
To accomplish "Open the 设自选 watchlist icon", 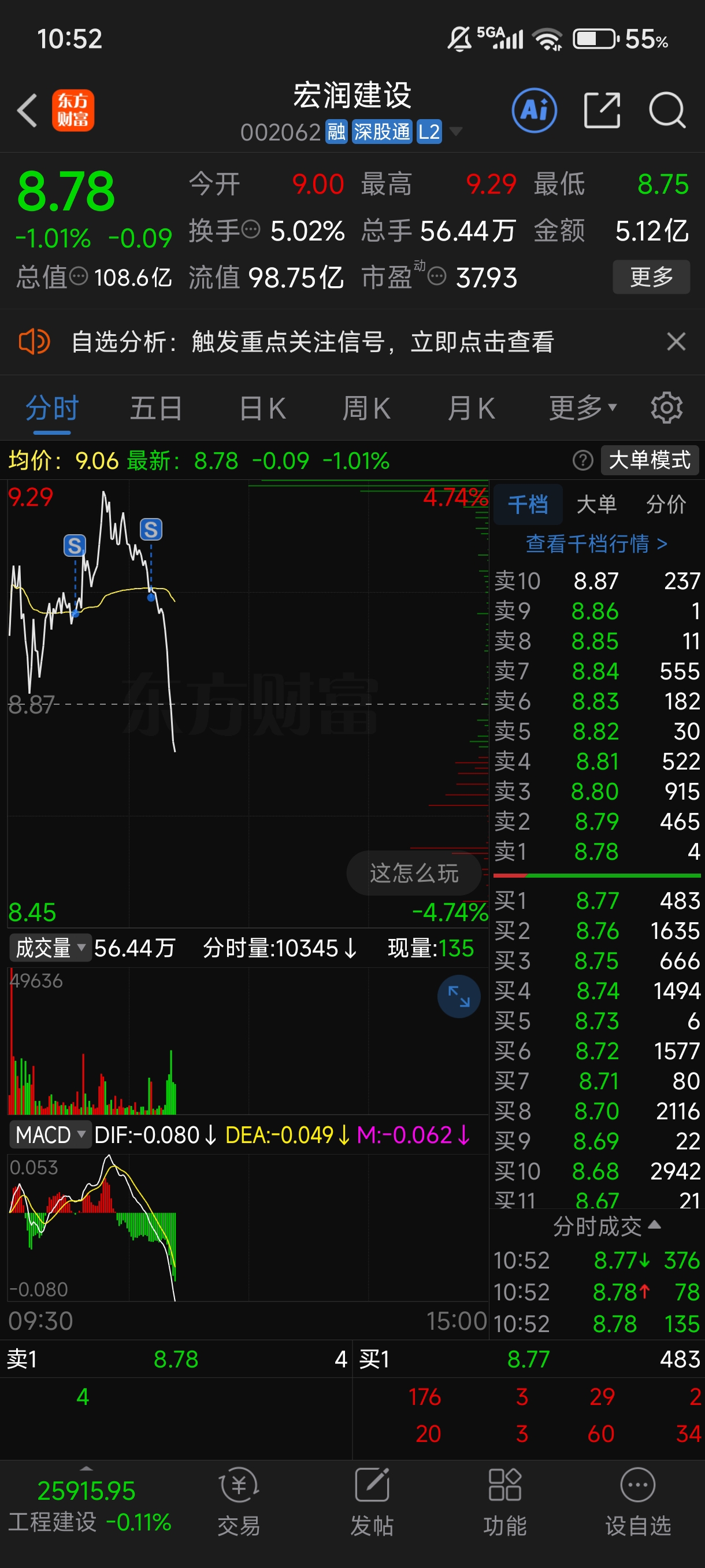I will coord(637,1500).
